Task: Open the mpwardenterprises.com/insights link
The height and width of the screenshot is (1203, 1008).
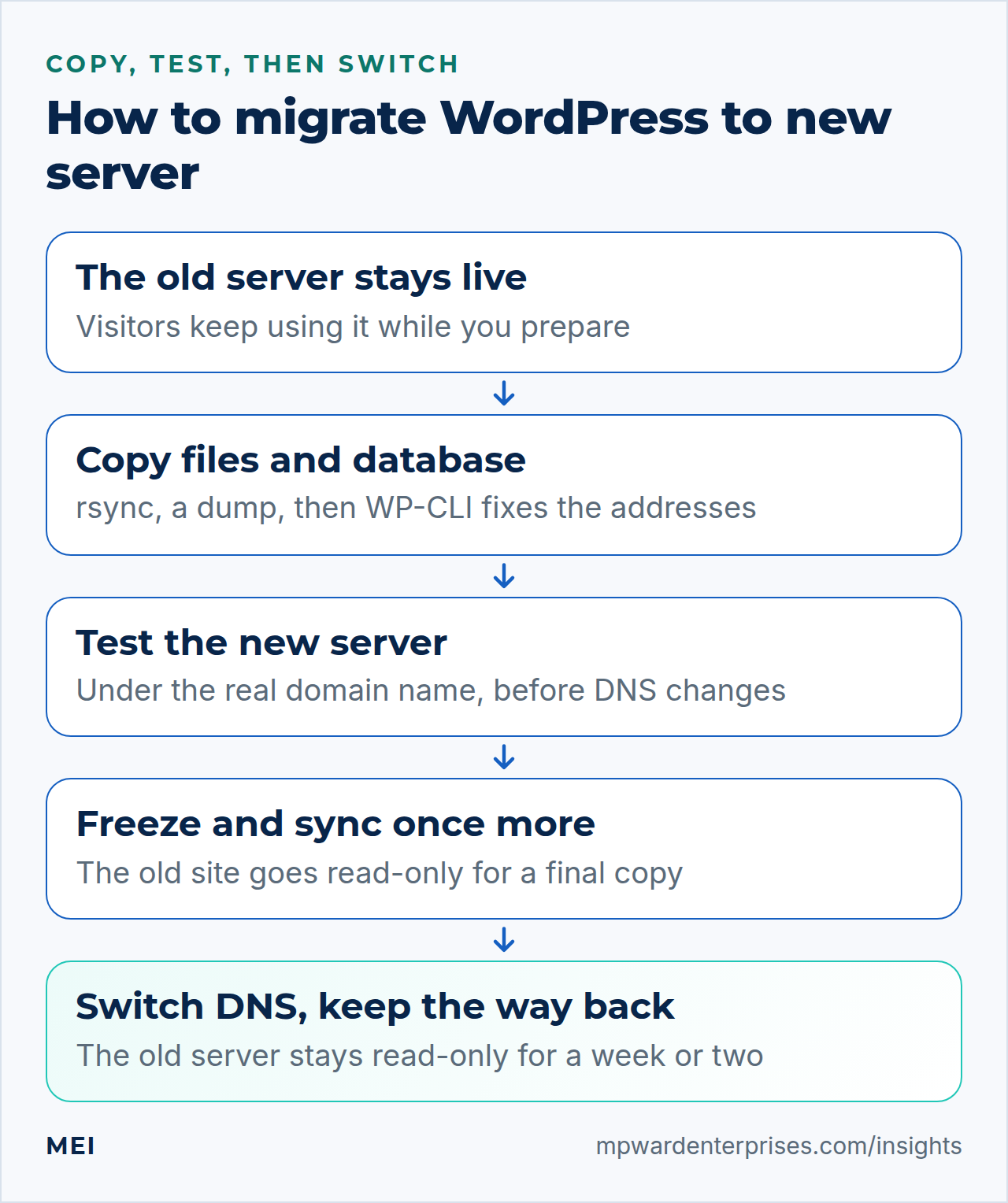Action: coord(779,1146)
